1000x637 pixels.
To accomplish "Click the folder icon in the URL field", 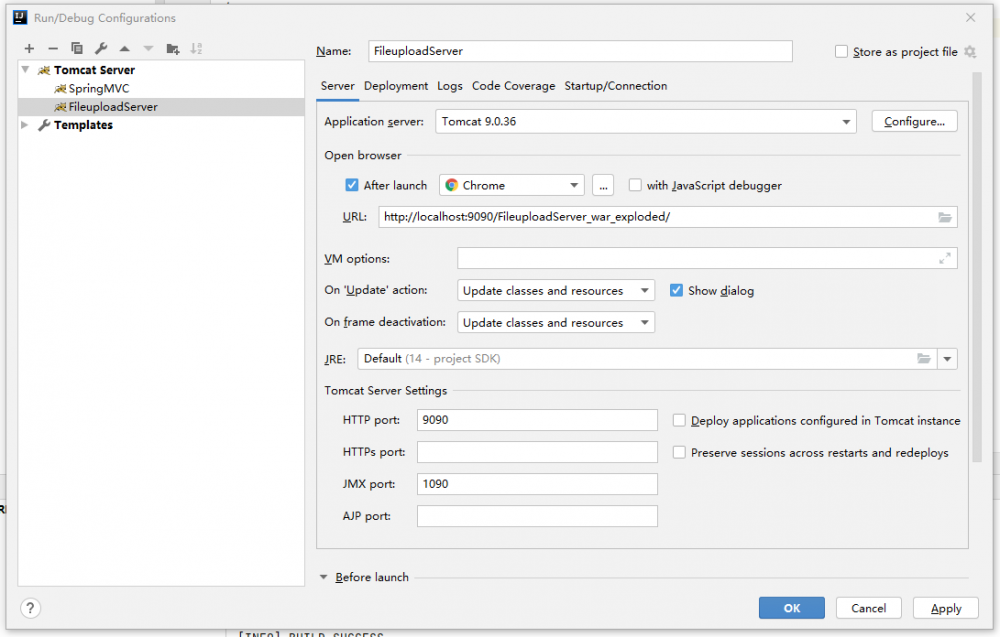I will [944, 217].
